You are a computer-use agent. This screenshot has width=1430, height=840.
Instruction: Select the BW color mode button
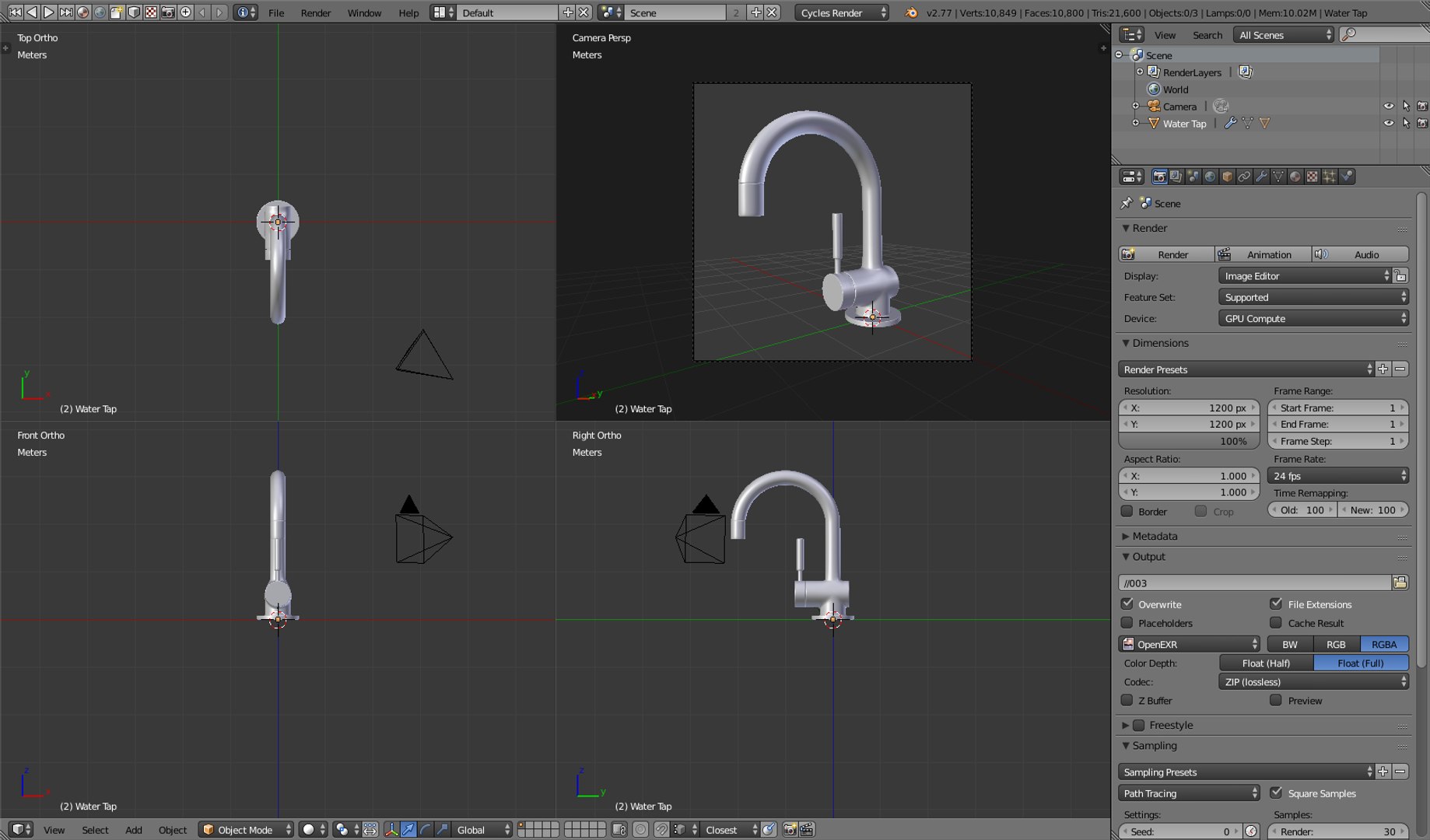tap(1290, 644)
